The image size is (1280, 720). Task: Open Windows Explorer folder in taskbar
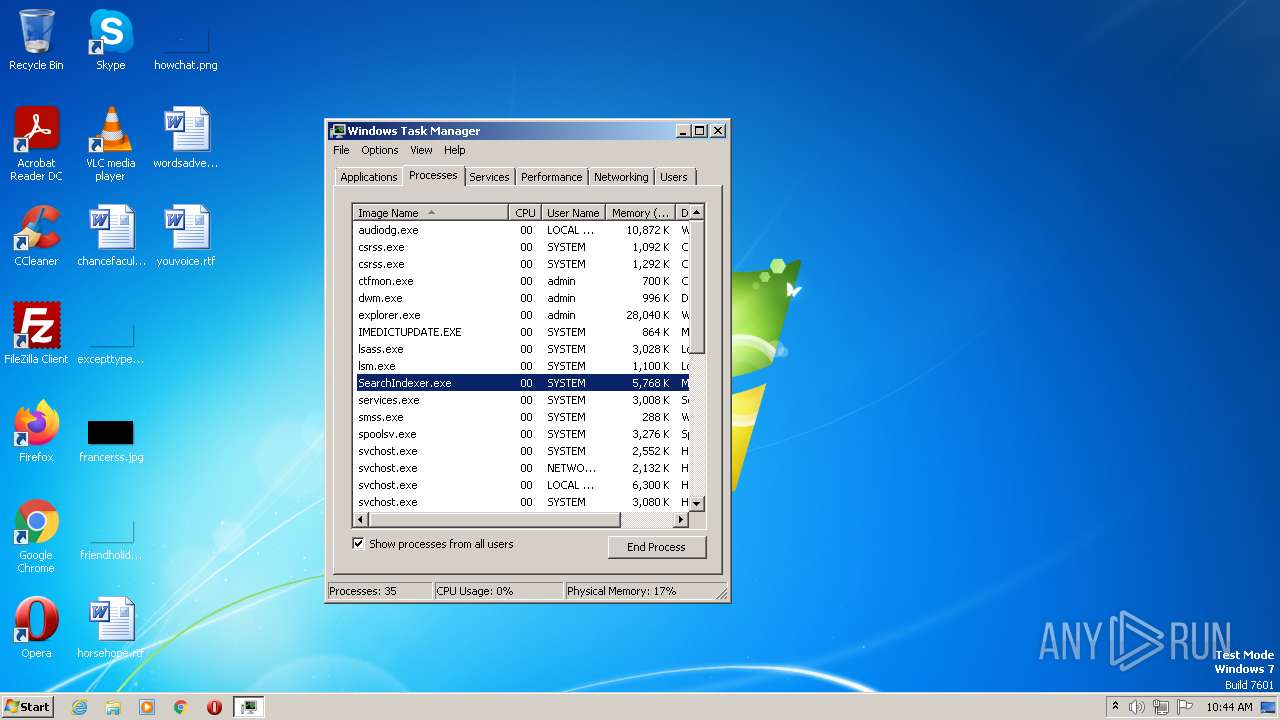pyautogui.click(x=113, y=707)
